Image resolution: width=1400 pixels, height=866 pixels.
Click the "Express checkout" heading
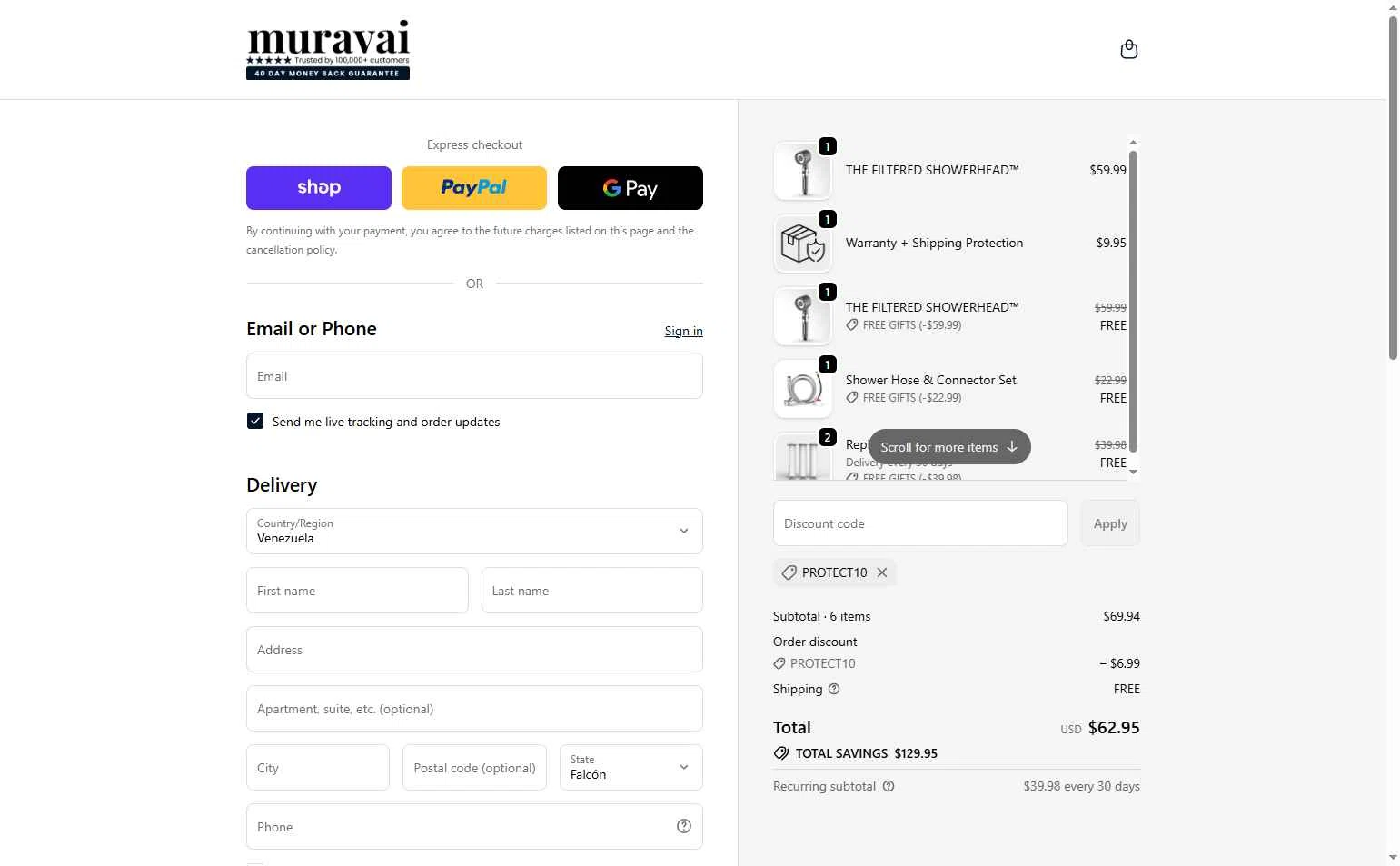pyautogui.click(x=474, y=144)
